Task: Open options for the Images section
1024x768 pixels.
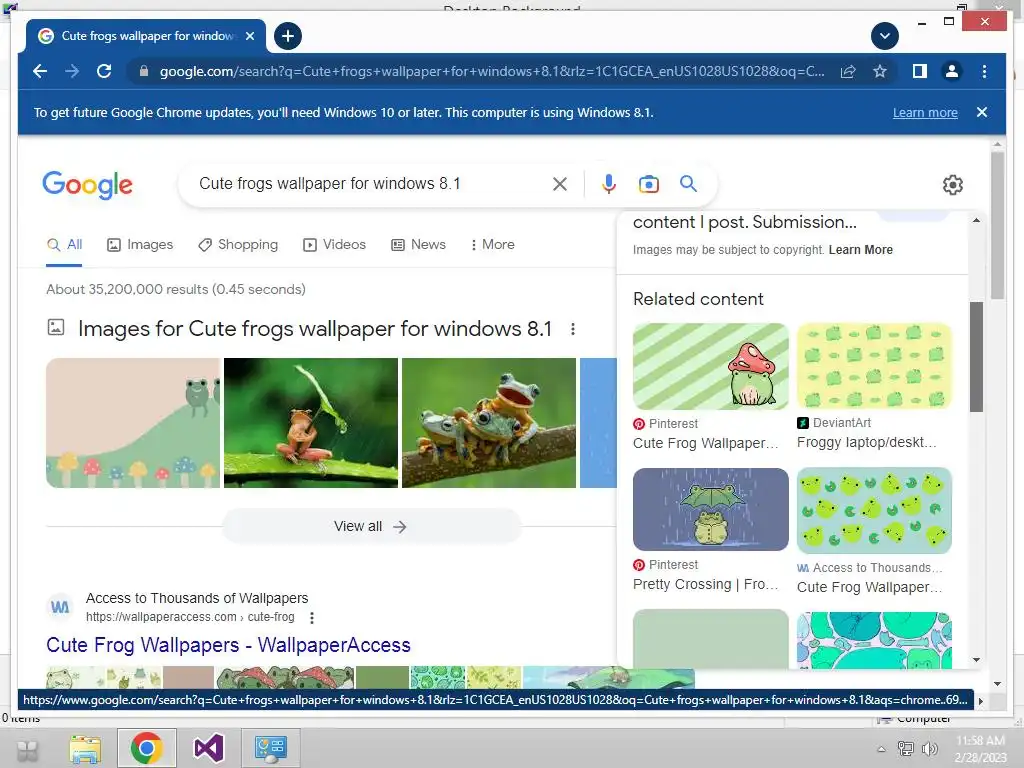Action: pyautogui.click(x=573, y=329)
